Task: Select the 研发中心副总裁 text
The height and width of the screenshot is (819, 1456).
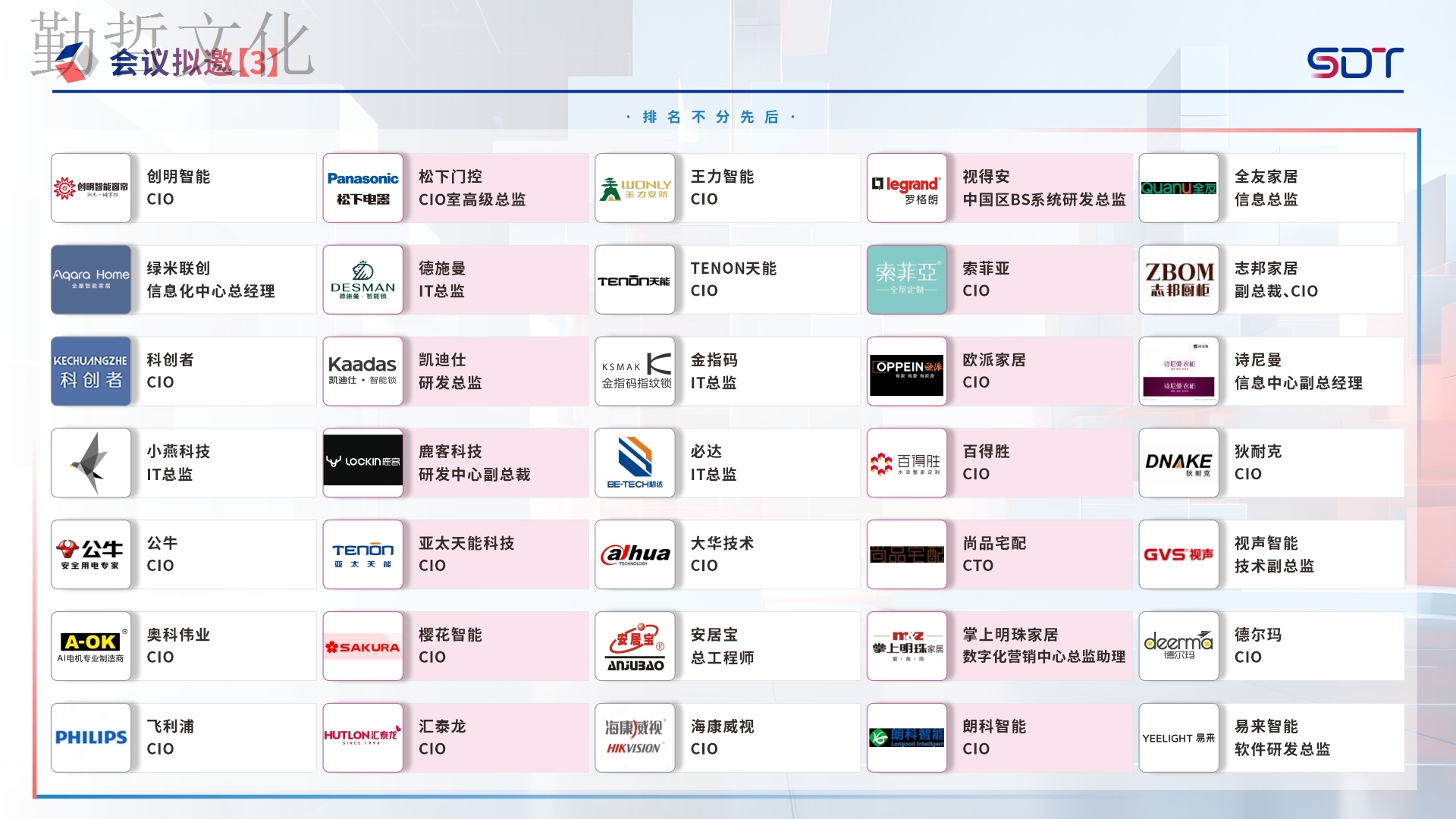Action: [474, 475]
